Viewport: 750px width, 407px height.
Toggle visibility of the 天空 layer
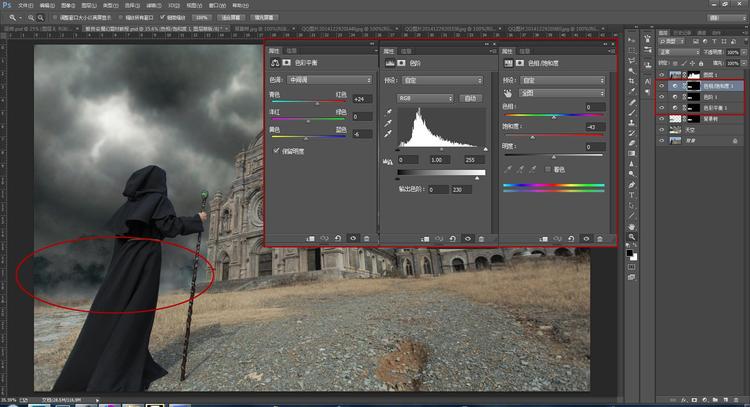(x=662, y=130)
